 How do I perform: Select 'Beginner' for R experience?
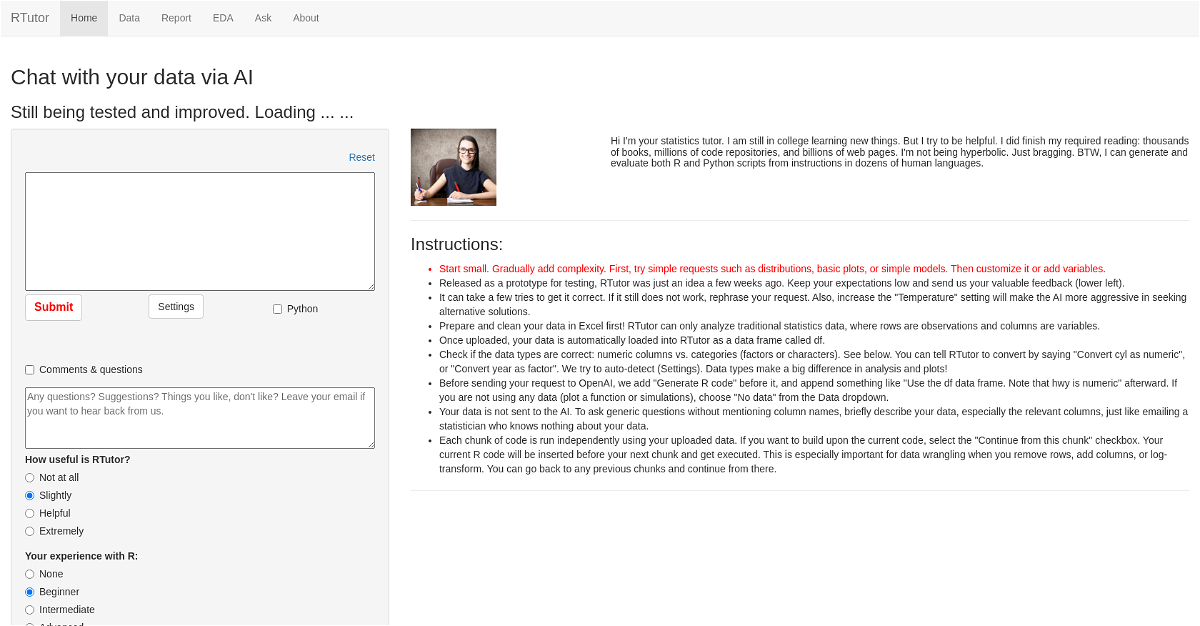point(30,592)
